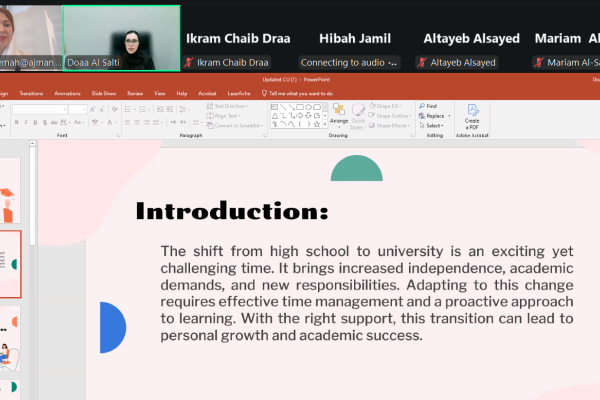The height and width of the screenshot is (400, 600).
Task: Select the slide thumbnail with orange border
Action: click(x=10, y=264)
